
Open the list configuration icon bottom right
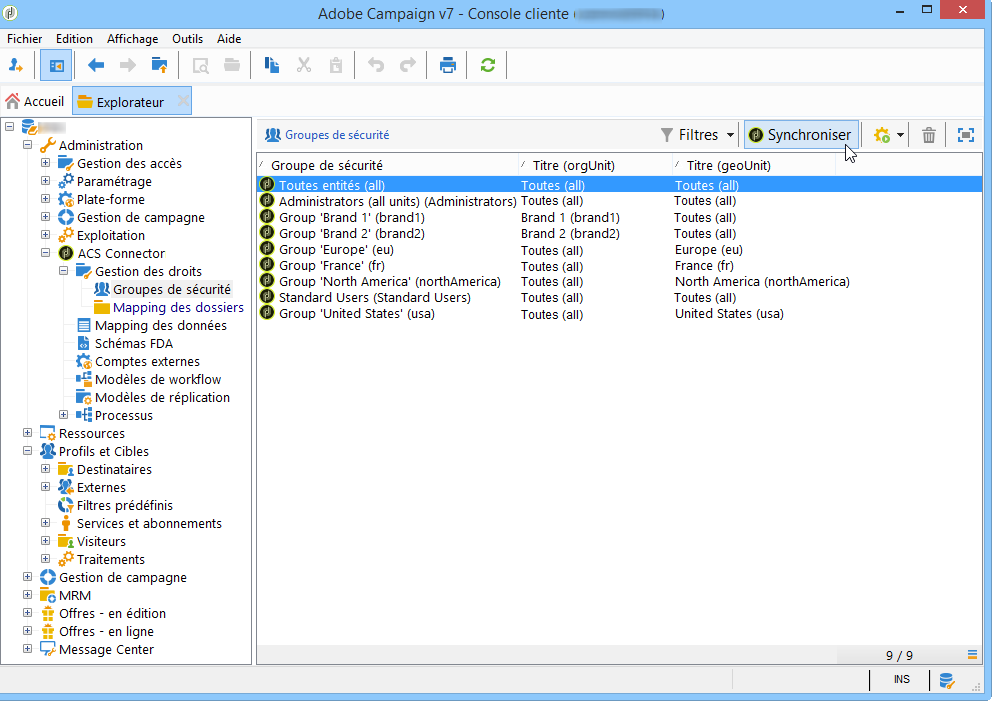coord(972,655)
